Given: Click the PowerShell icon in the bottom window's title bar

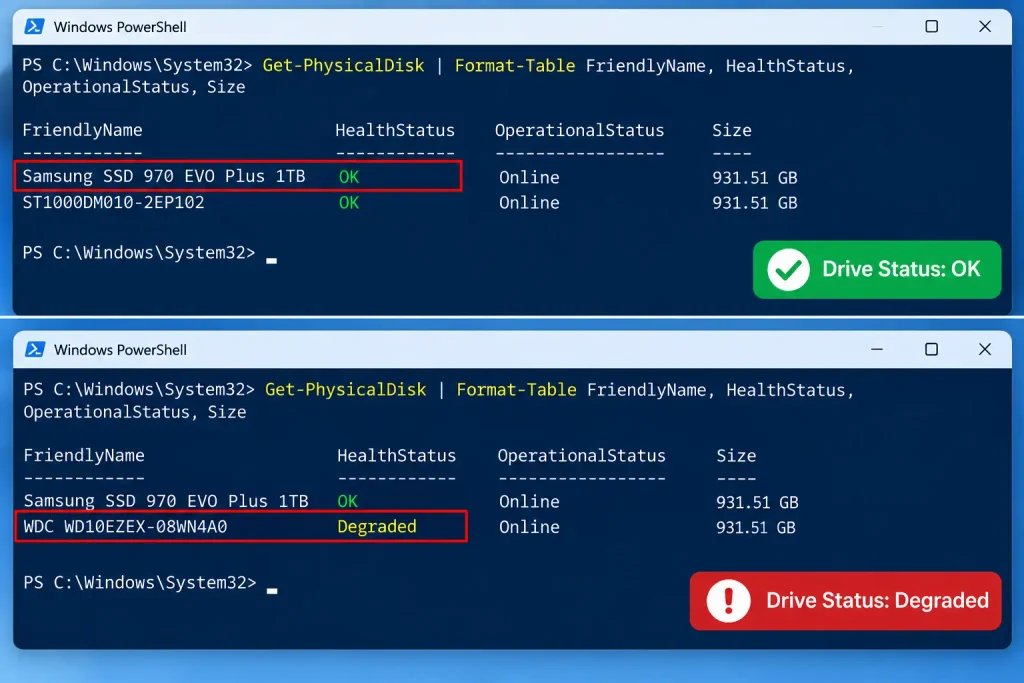Looking at the screenshot, I should (35, 349).
